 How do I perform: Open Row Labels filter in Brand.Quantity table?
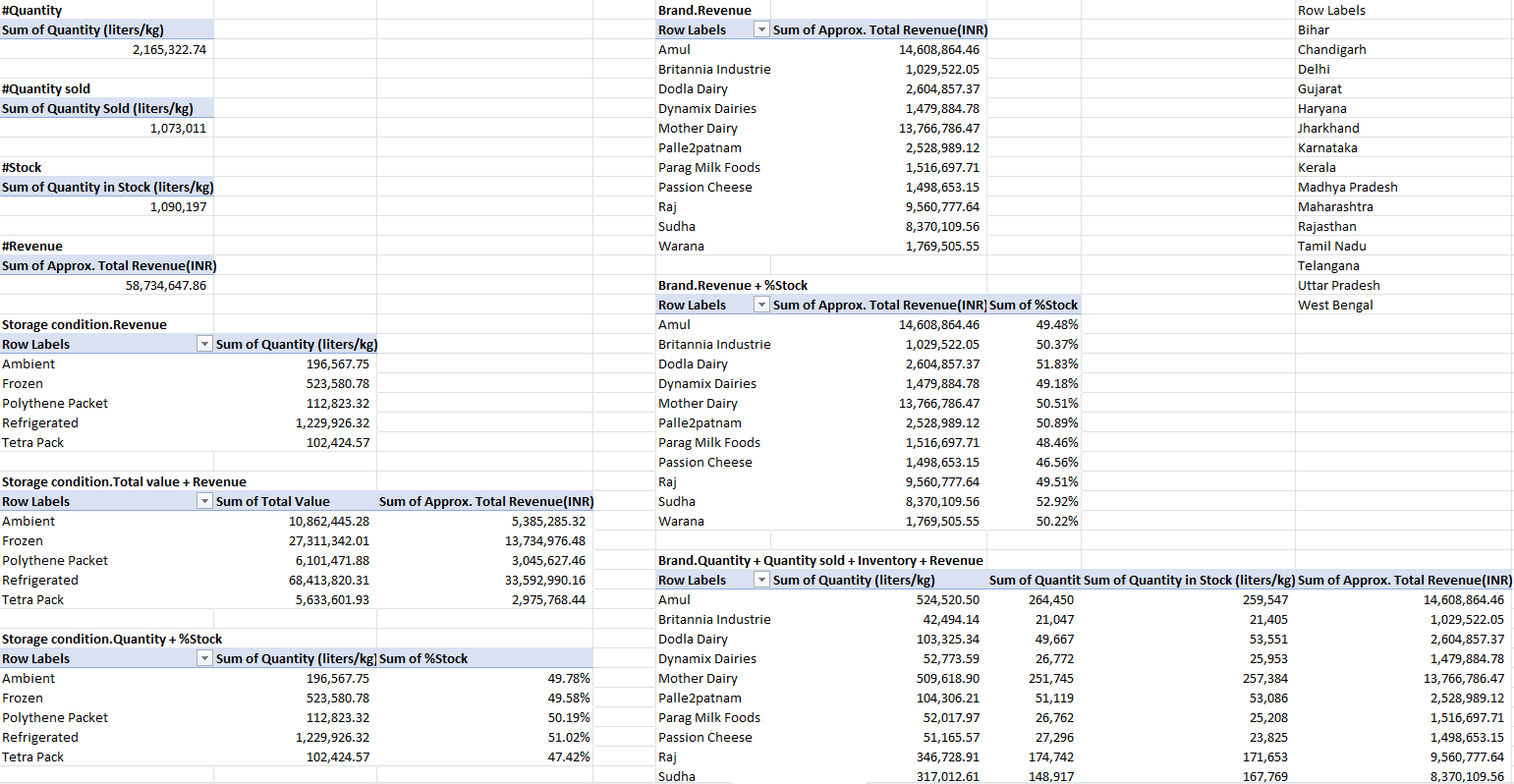tap(761, 581)
